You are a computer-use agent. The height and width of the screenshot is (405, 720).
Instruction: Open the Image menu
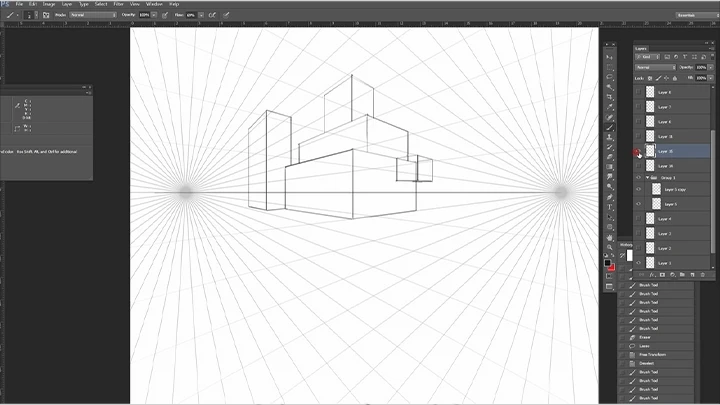coord(49,4)
